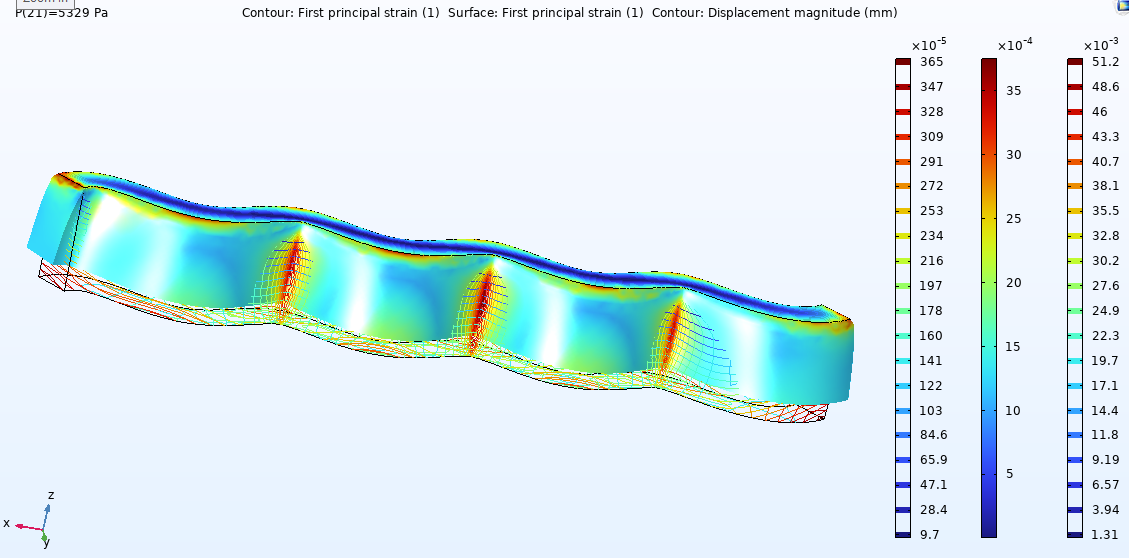This screenshot has height=558, width=1129.
Task: Pick the dark blue 9.7 contour level swatch
Action: [902, 535]
